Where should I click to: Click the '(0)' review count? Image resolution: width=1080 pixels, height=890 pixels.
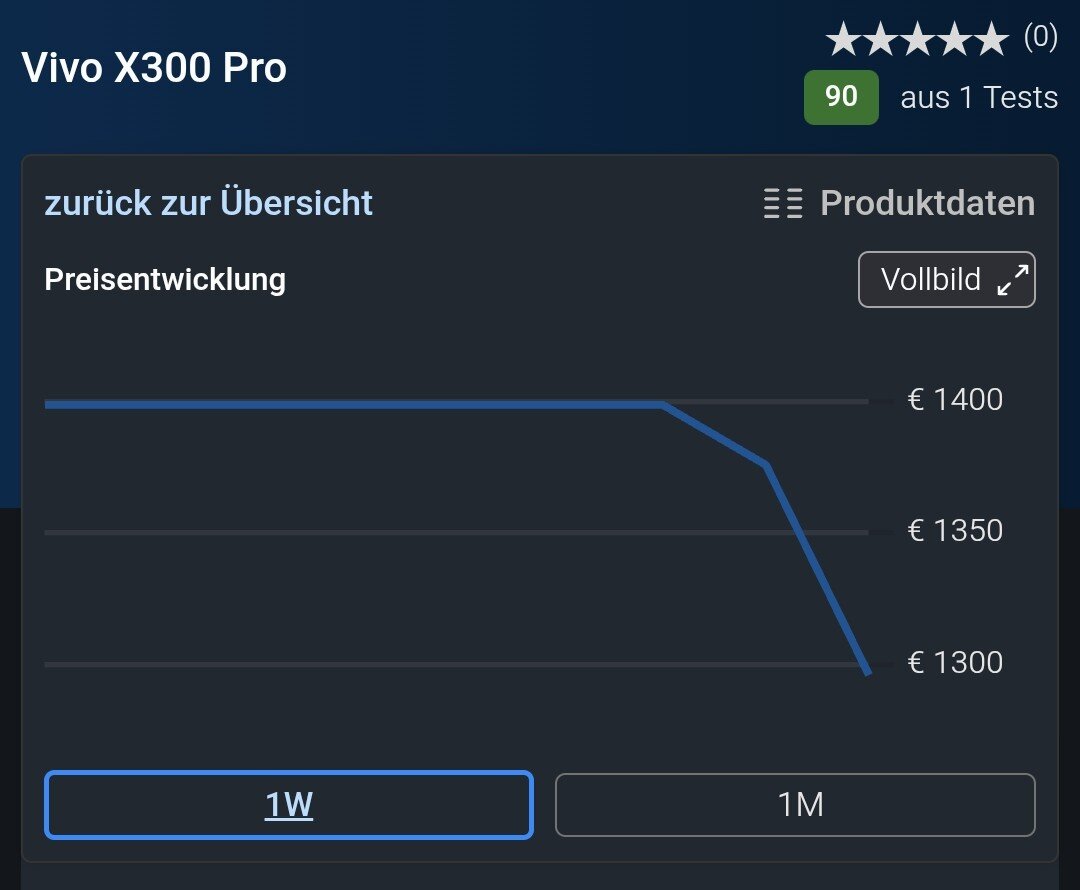[1040, 39]
